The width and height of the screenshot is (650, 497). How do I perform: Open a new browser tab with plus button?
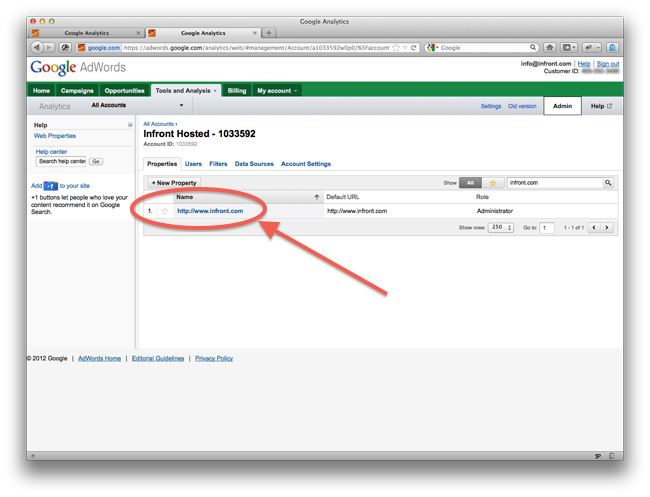tap(269, 33)
